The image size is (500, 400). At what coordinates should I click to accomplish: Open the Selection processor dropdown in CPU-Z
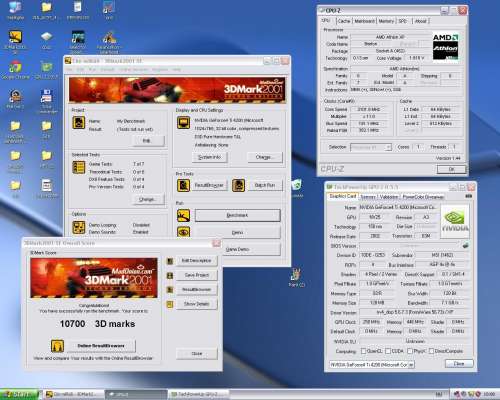(371, 147)
